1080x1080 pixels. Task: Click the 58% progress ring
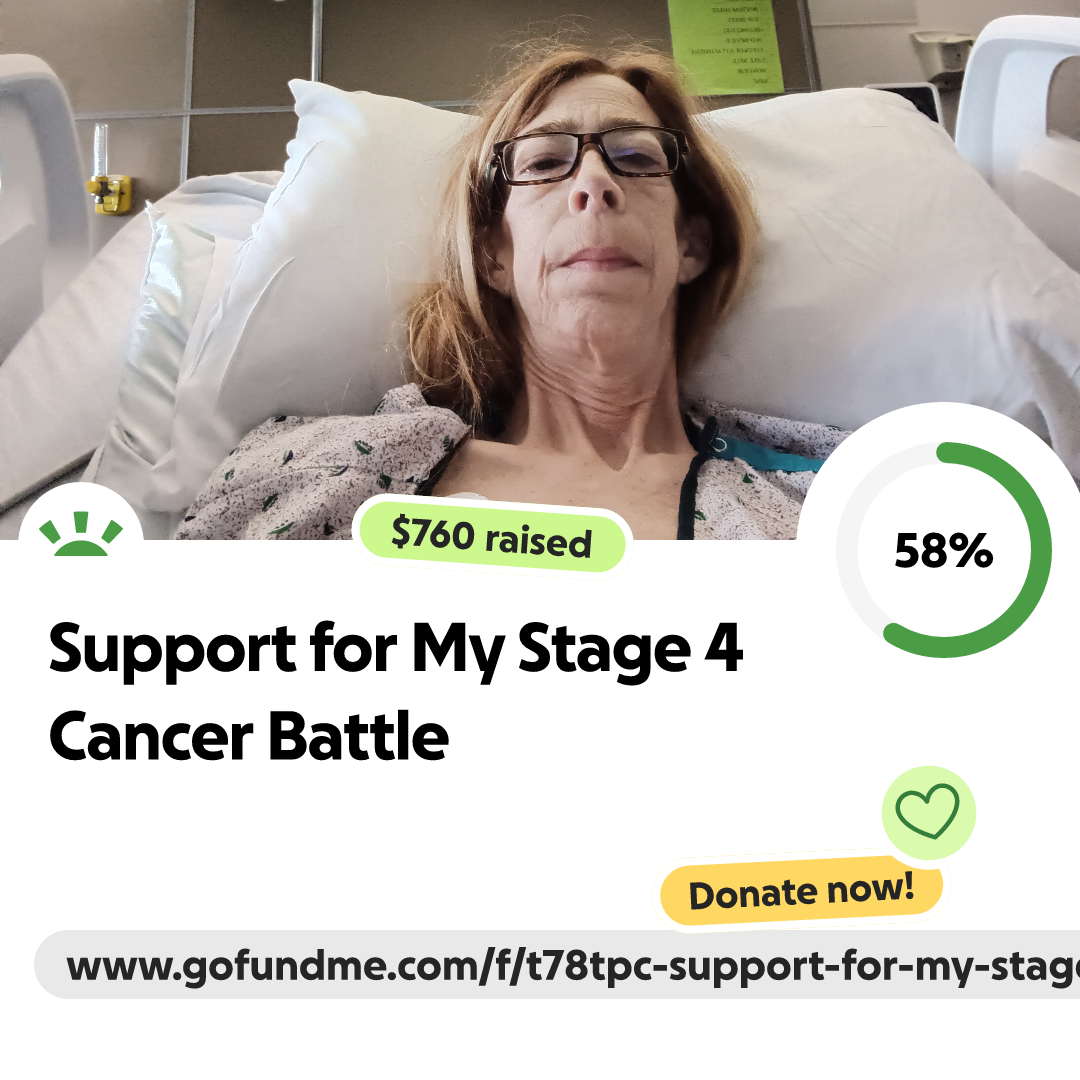(944, 550)
